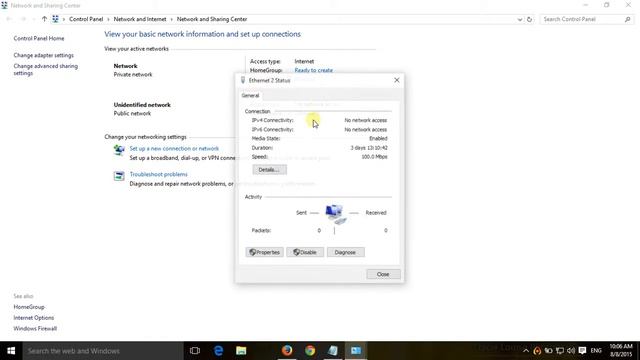Click IPv4 Connectivity No network access value
The width and height of the screenshot is (640, 360).
point(365,120)
